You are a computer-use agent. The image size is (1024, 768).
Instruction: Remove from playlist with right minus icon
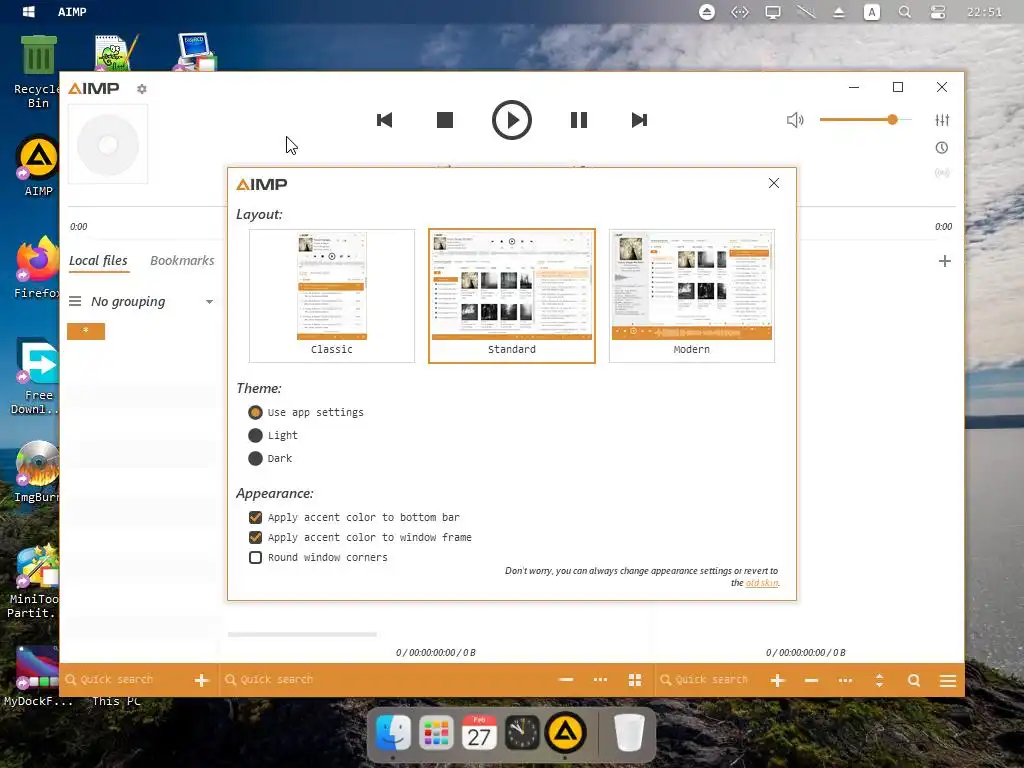click(x=811, y=680)
